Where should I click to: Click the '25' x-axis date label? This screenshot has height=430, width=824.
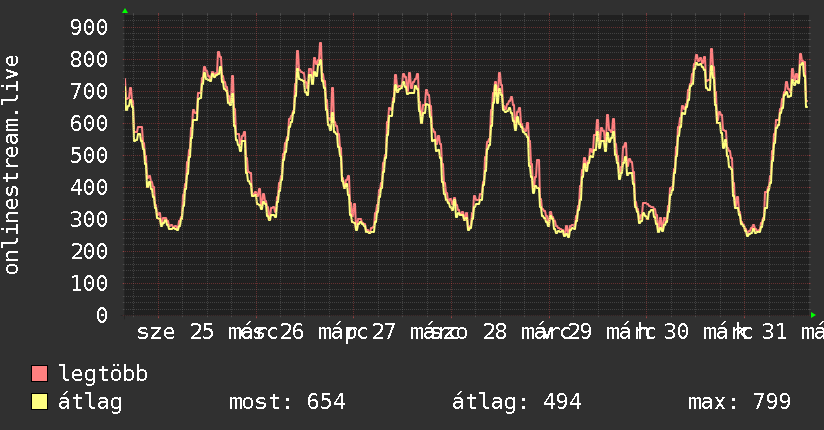pyautogui.click(x=202, y=332)
